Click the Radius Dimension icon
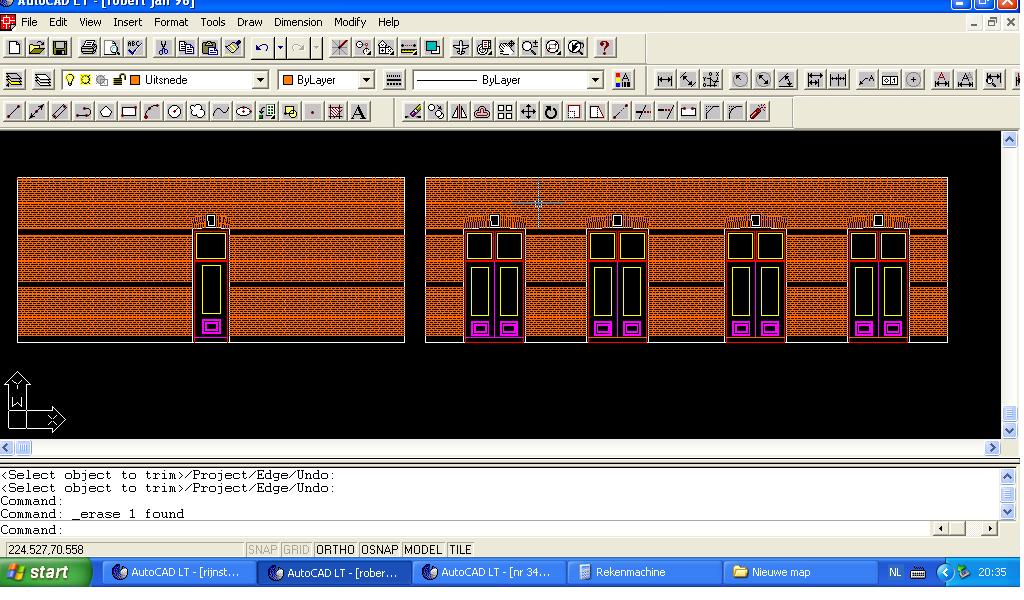The width and height of the screenshot is (1024, 600). click(739, 80)
